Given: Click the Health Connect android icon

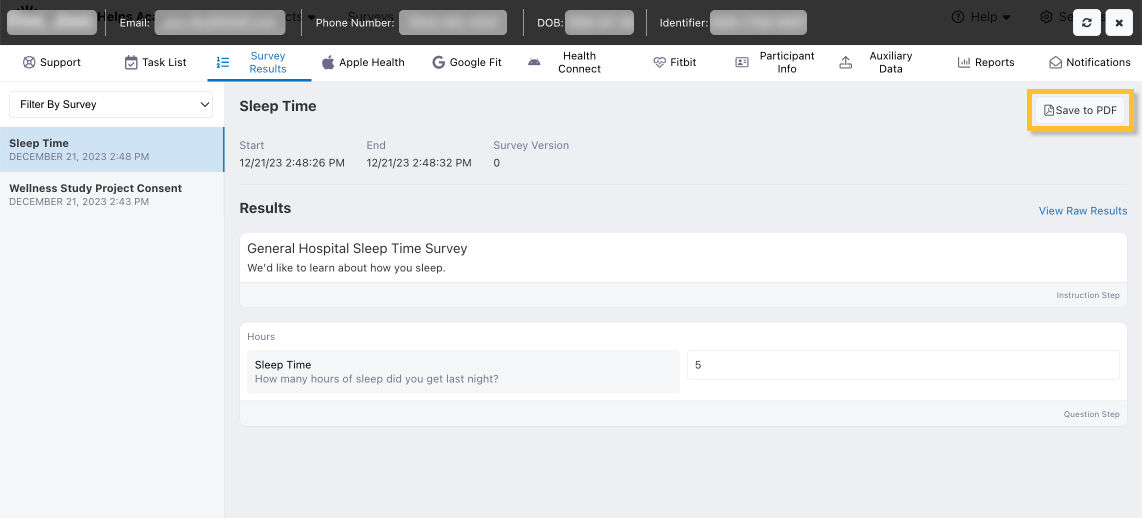Looking at the screenshot, I should click(534, 62).
